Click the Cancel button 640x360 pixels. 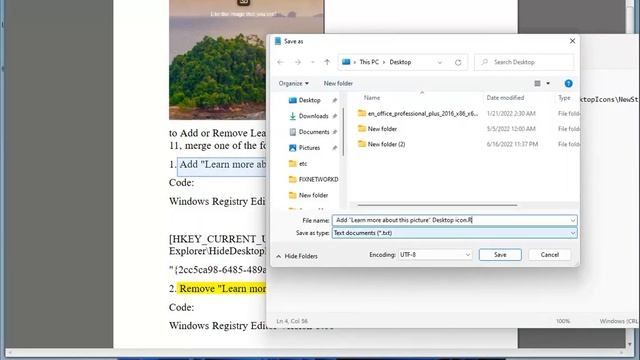click(549, 255)
